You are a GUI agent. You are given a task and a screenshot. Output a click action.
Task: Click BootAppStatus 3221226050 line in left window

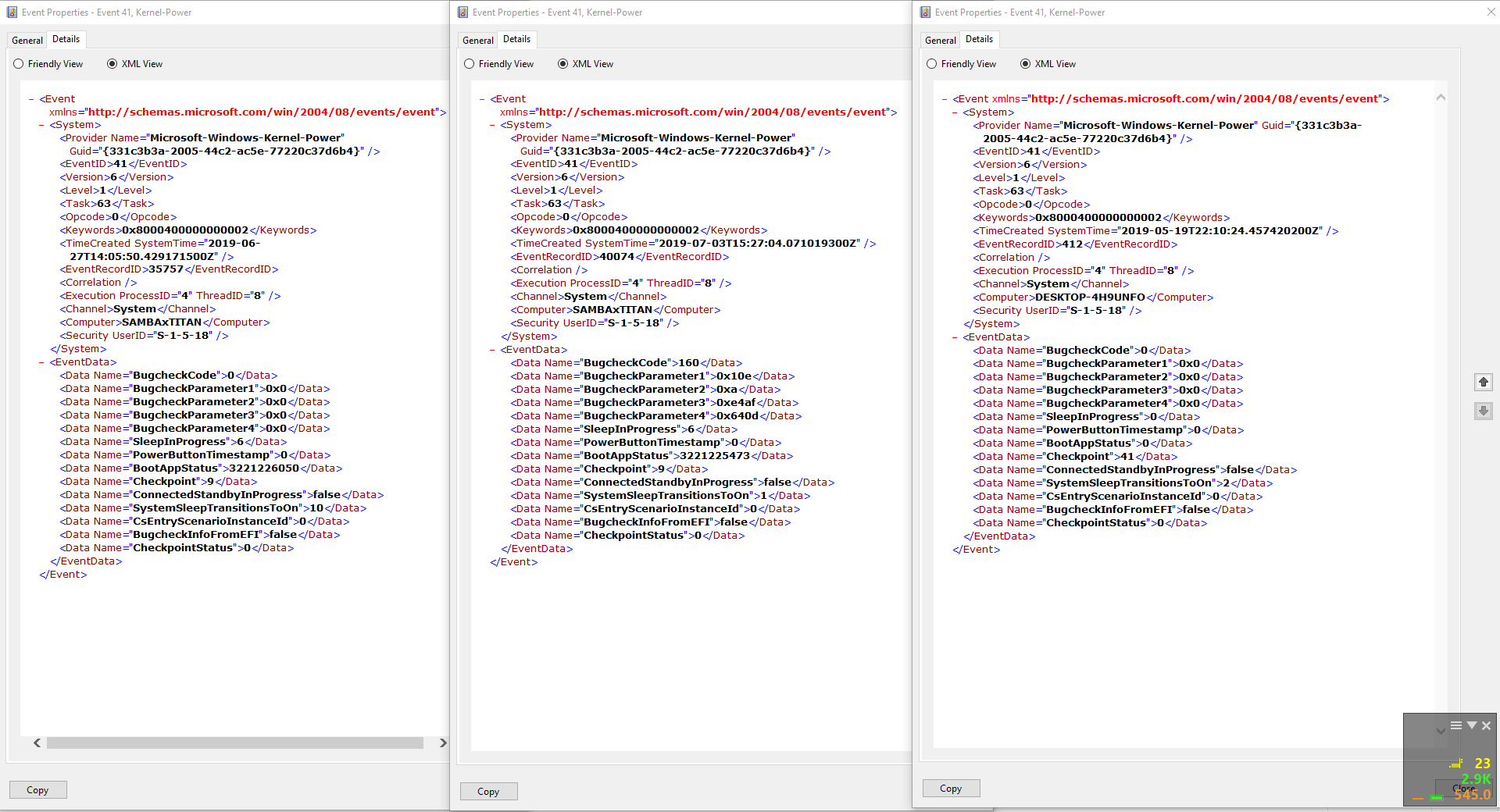coord(201,468)
